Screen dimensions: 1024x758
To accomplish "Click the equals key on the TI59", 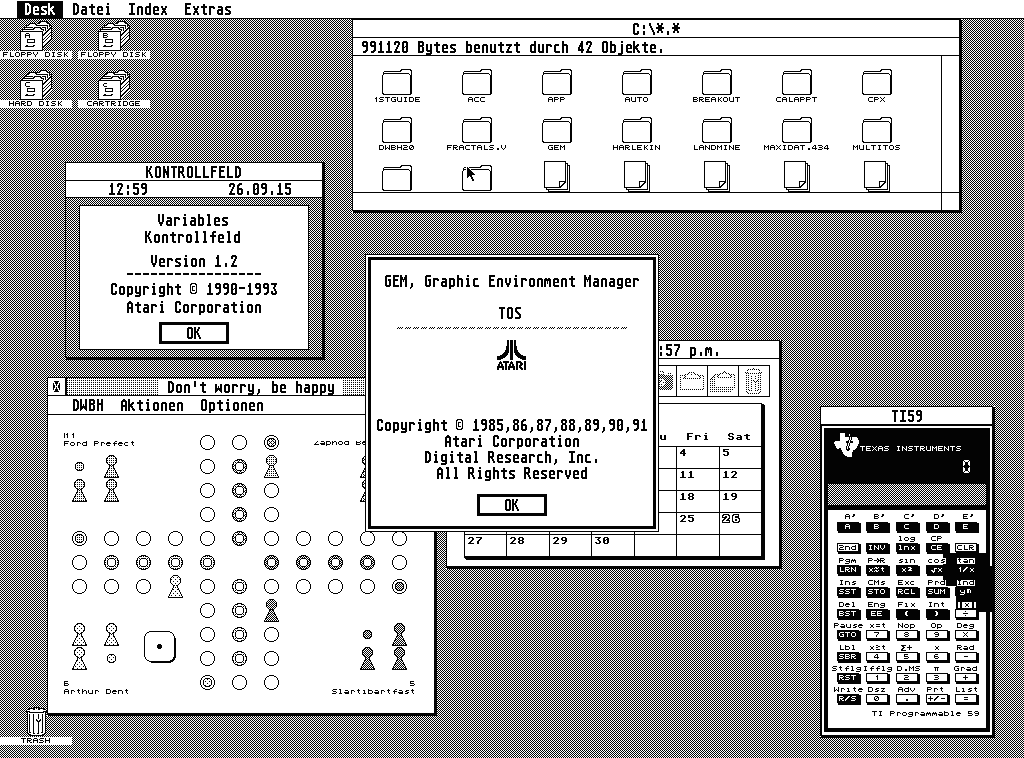I will pos(966,699).
